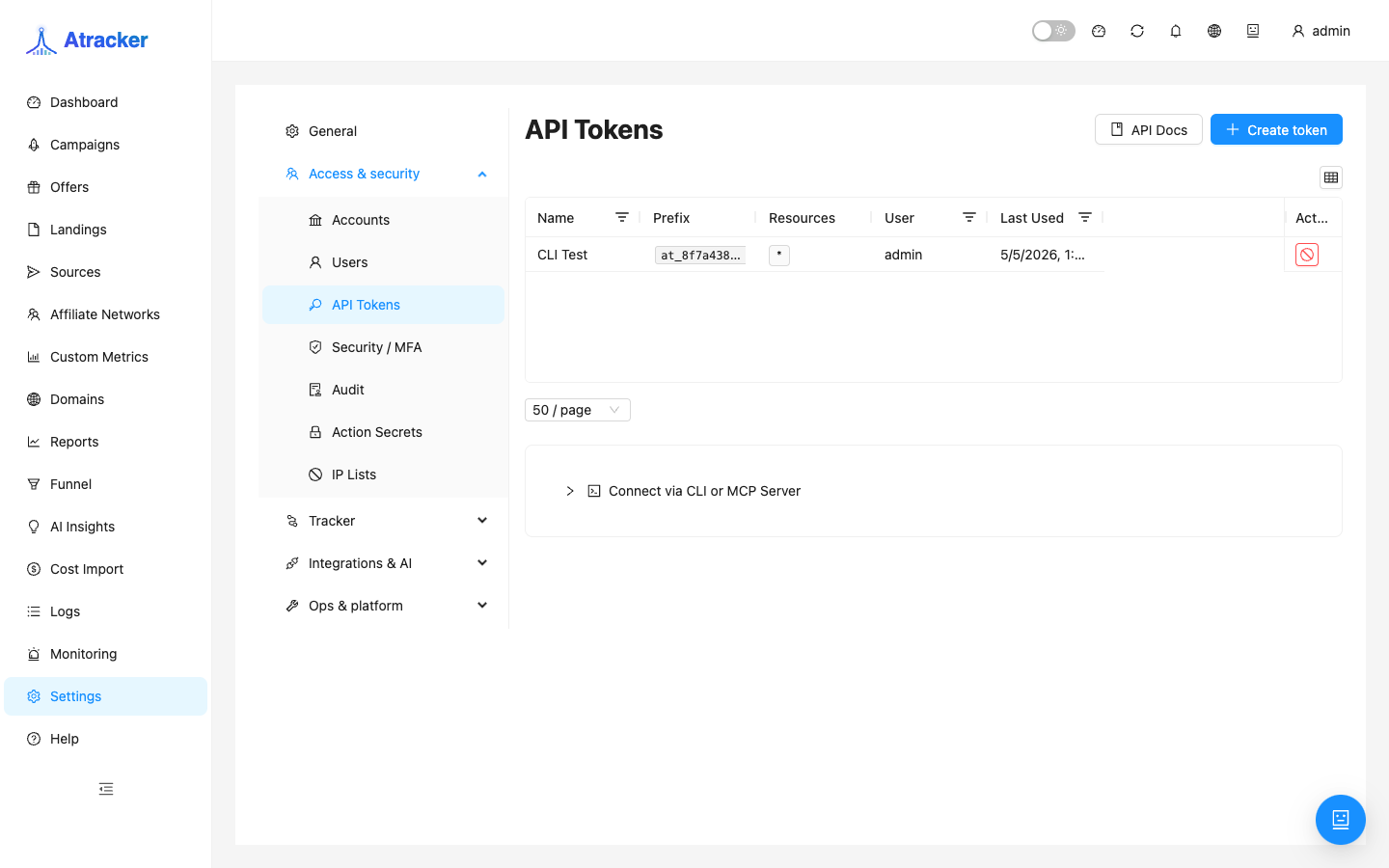Click Cost Import dollar icon
1389x868 pixels.
(x=34, y=569)
